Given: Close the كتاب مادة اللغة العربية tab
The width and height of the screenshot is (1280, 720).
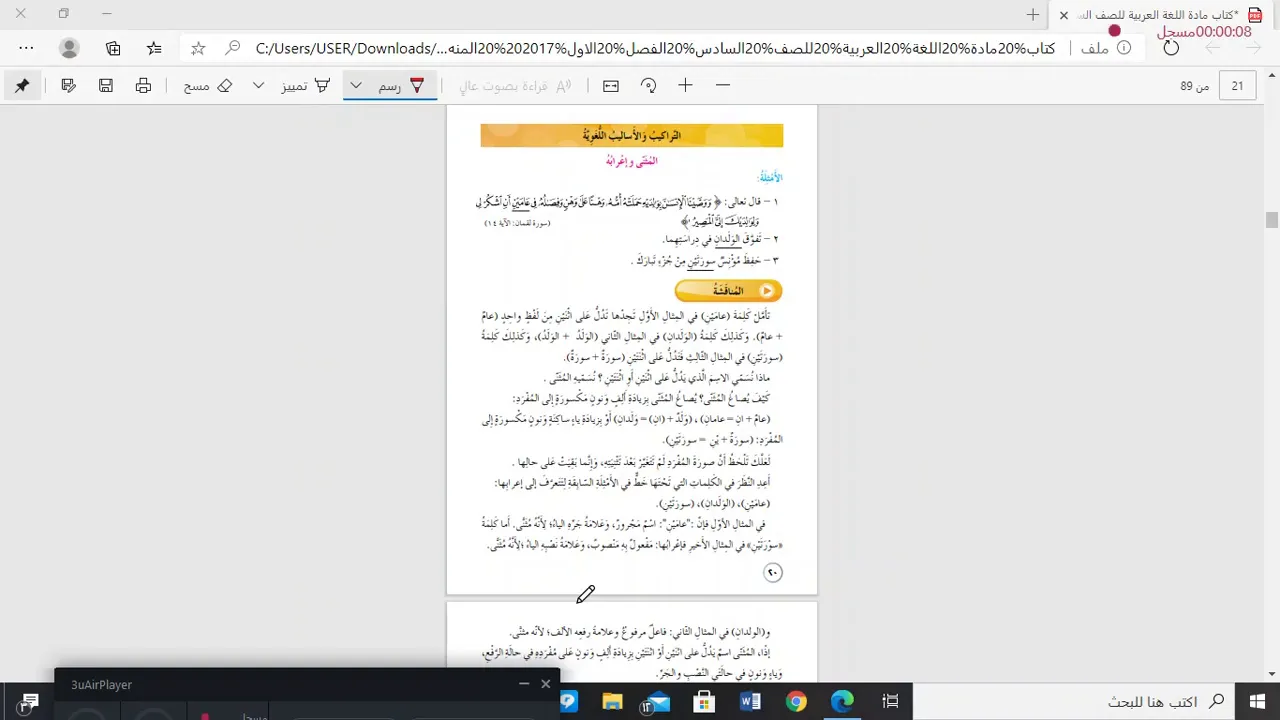Looking at the screenshot, I should (x=1064, y=14).
